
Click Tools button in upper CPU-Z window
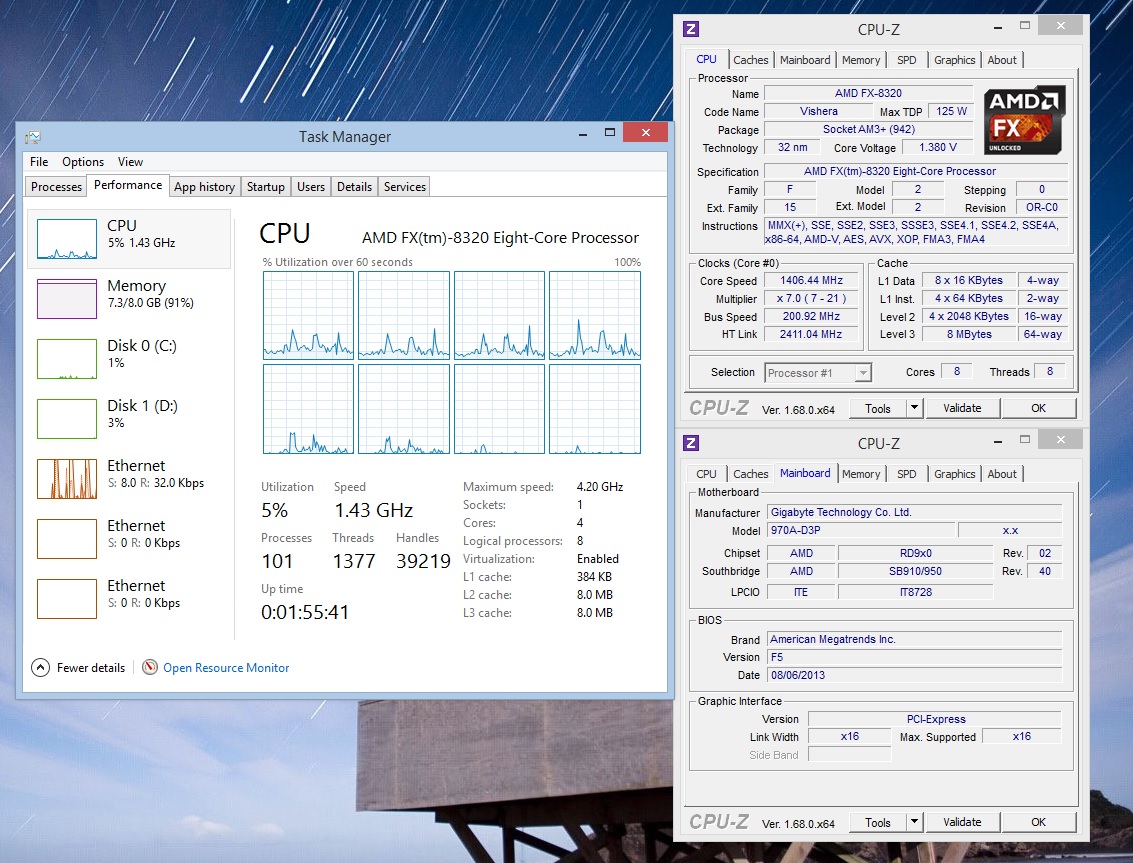(878, 408)
